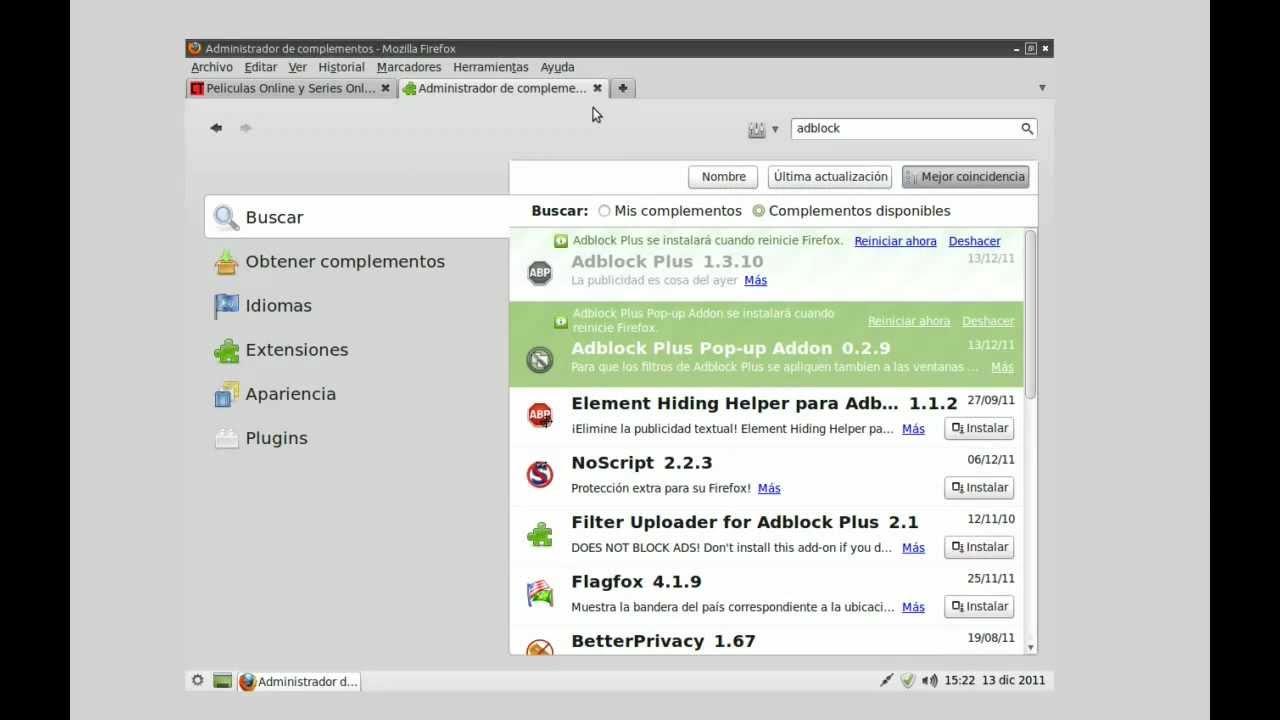
Task: Click Reiniciar ahora for Adblock Plus
Action: (895, 241)
